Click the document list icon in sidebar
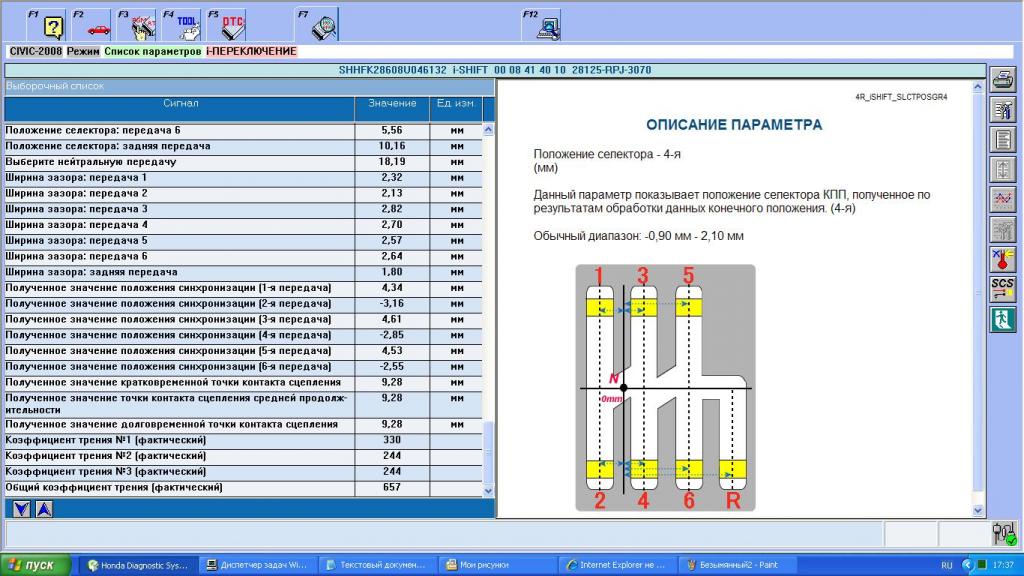Image resolution: width=1024 pixels, height=576 pixels. click(x=1002, y=140)
